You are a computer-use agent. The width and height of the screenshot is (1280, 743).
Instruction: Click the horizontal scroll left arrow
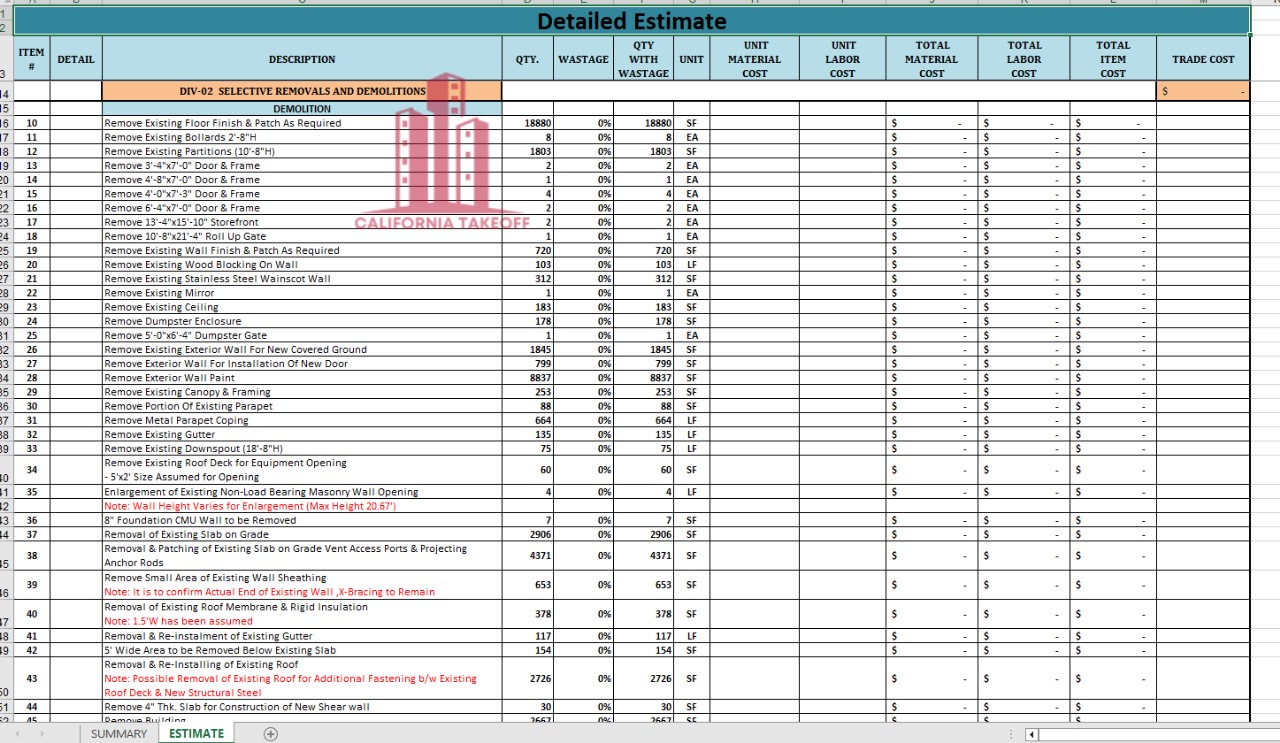pos(1029,733)
